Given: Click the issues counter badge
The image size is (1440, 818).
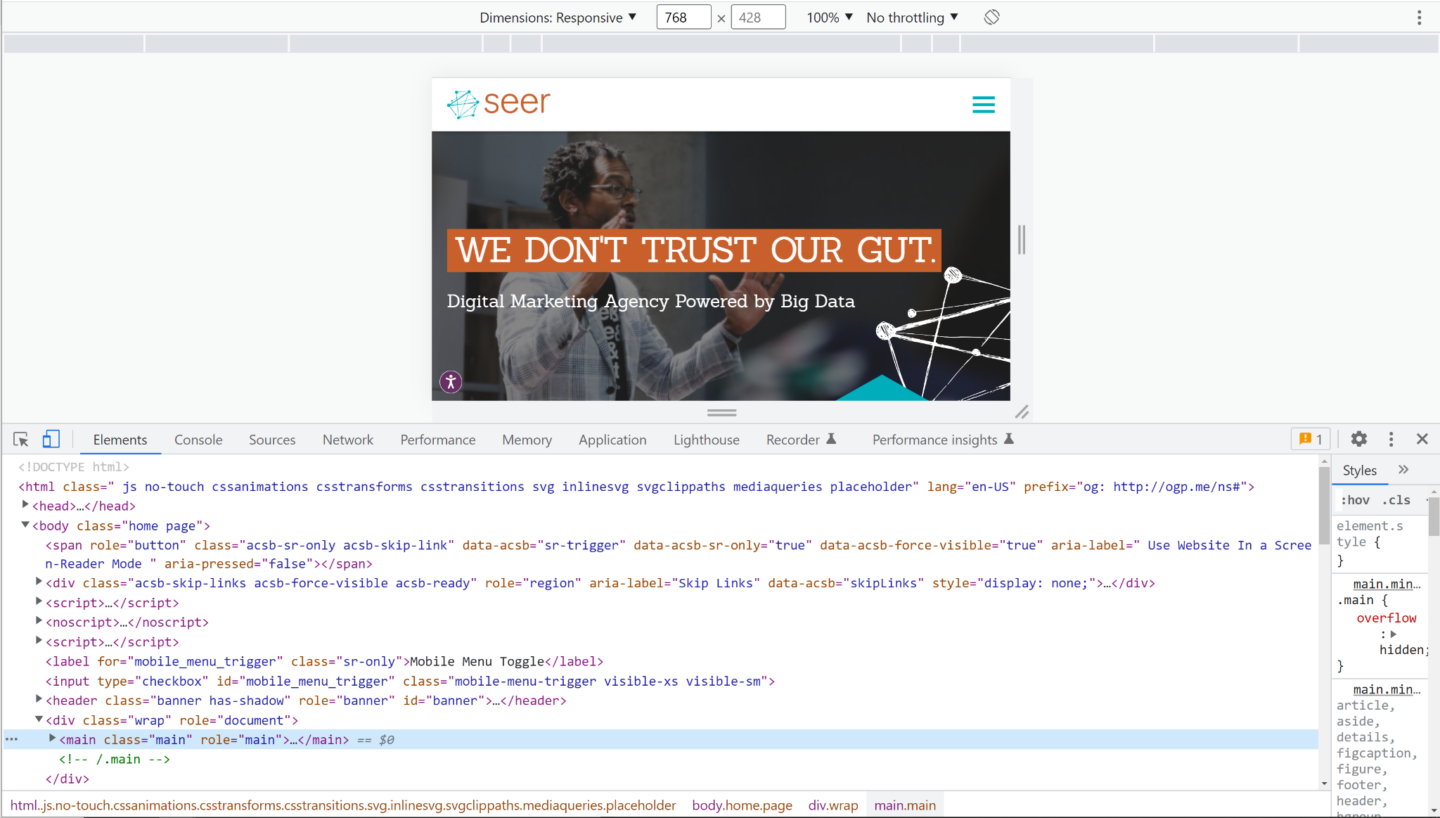Looking at the screenshot, I should [x=1310, y=439].
